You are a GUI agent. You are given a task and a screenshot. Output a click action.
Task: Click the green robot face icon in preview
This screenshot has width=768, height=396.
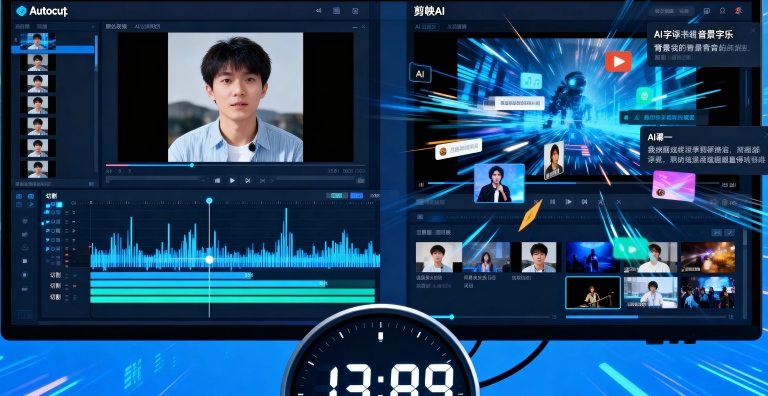coord(645,96)
